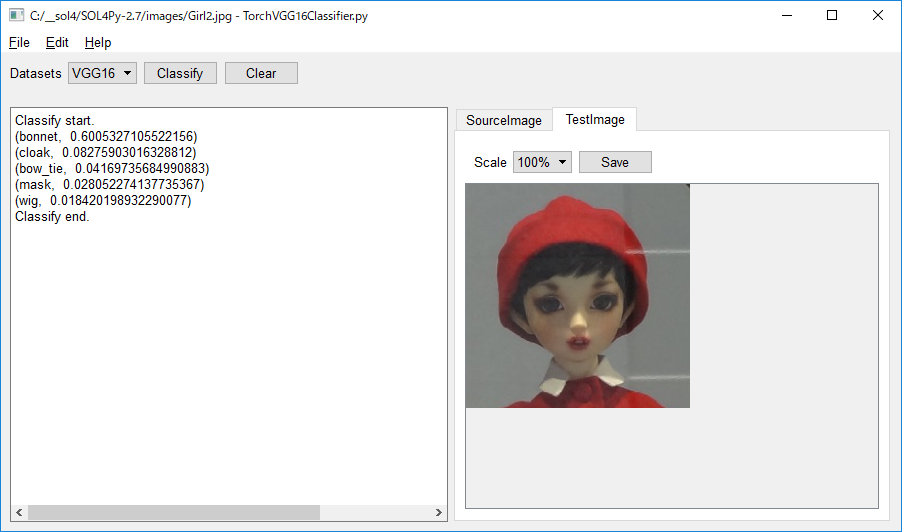Click the doll test image
This screenshot has height=532, width=902.
pos(578,296)
